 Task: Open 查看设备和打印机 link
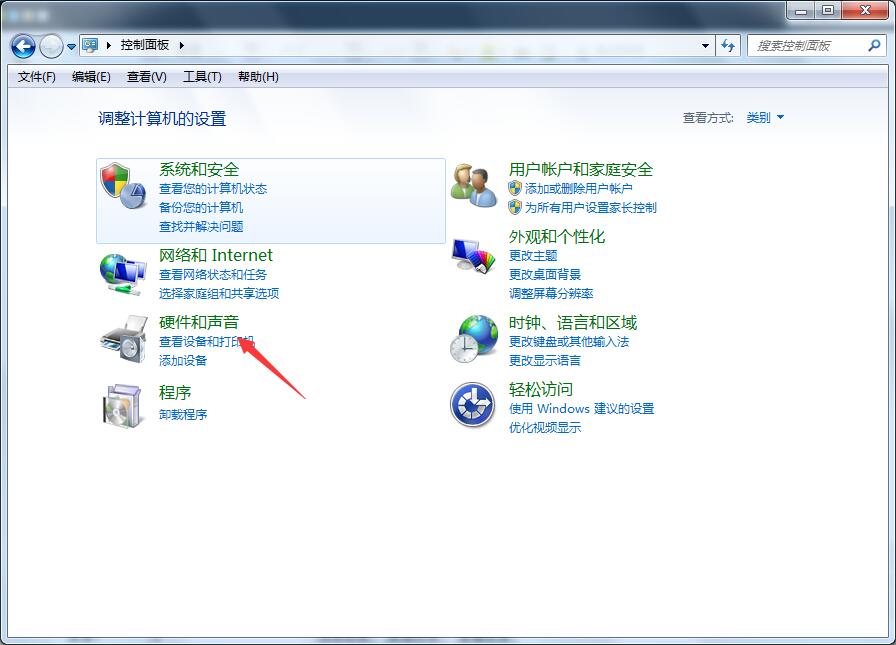[207, 342]
